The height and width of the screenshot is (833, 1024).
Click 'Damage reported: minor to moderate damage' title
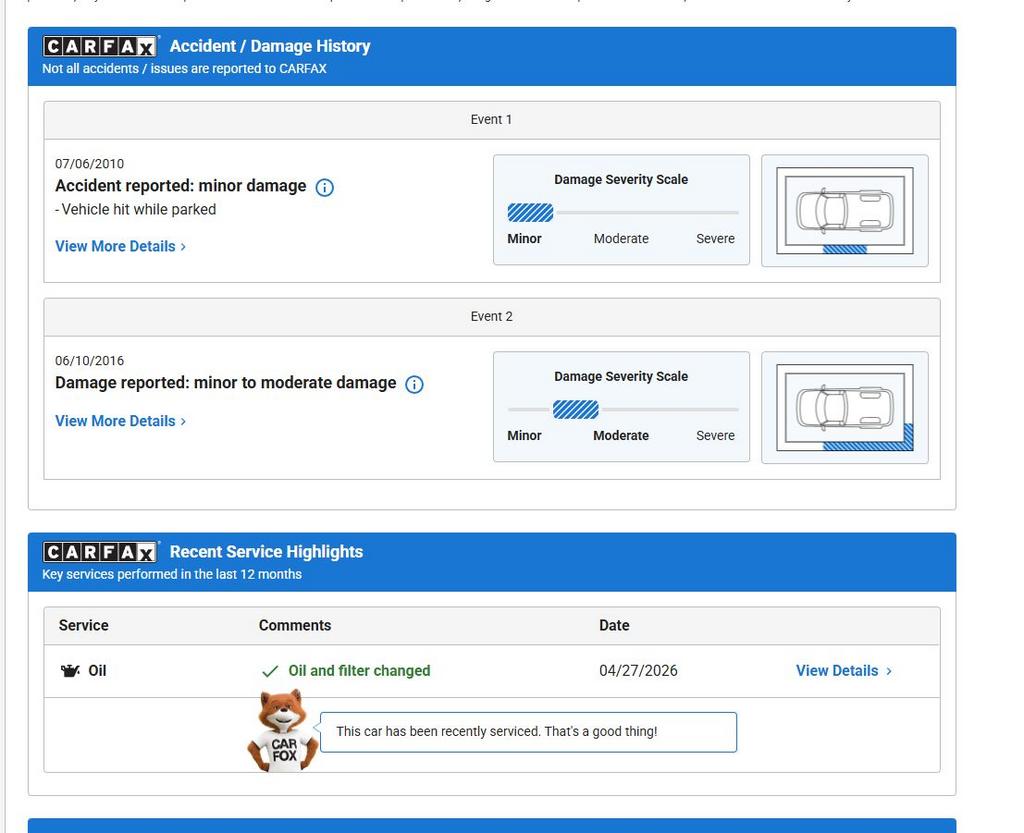(x=225, y=383)
